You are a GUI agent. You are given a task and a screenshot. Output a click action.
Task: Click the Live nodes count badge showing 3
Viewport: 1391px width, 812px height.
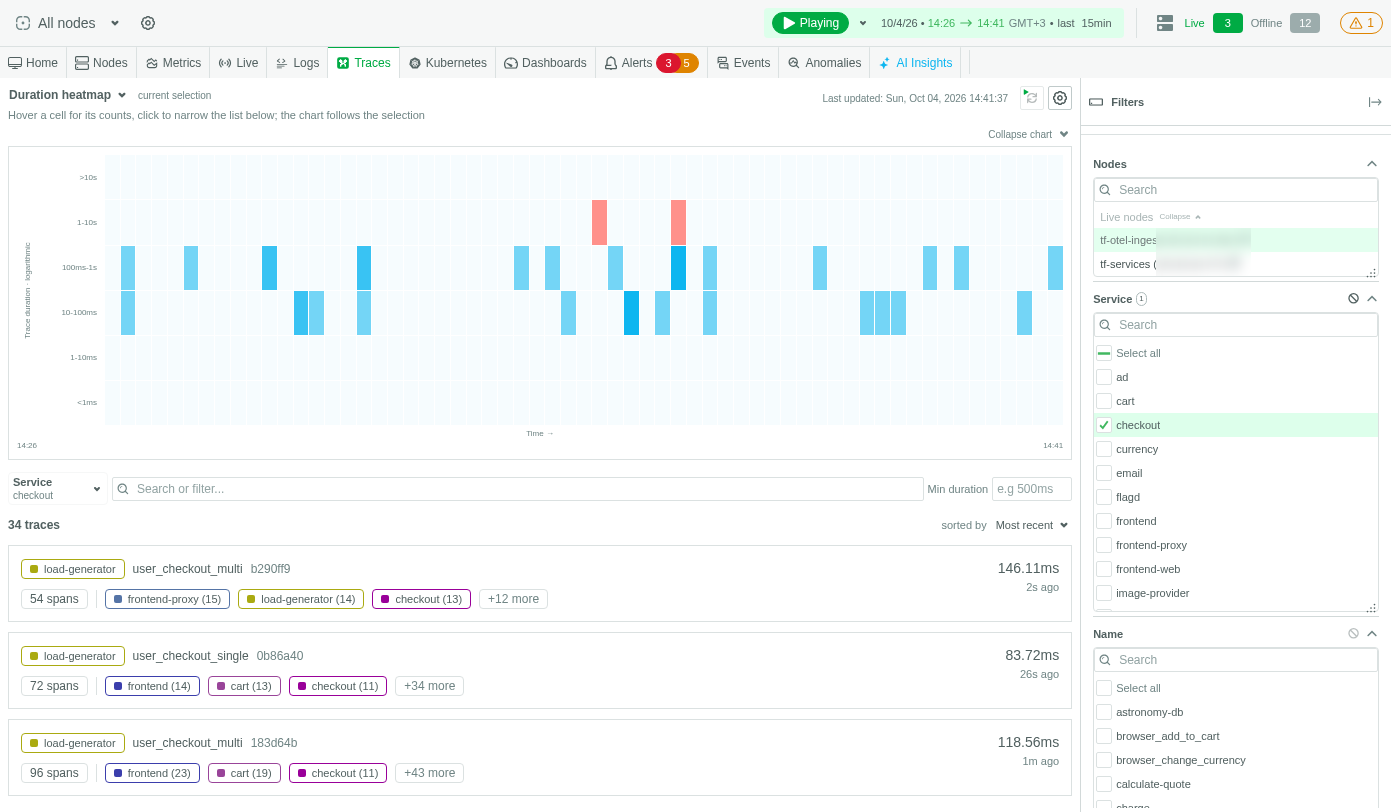(x=1228, y=23)
